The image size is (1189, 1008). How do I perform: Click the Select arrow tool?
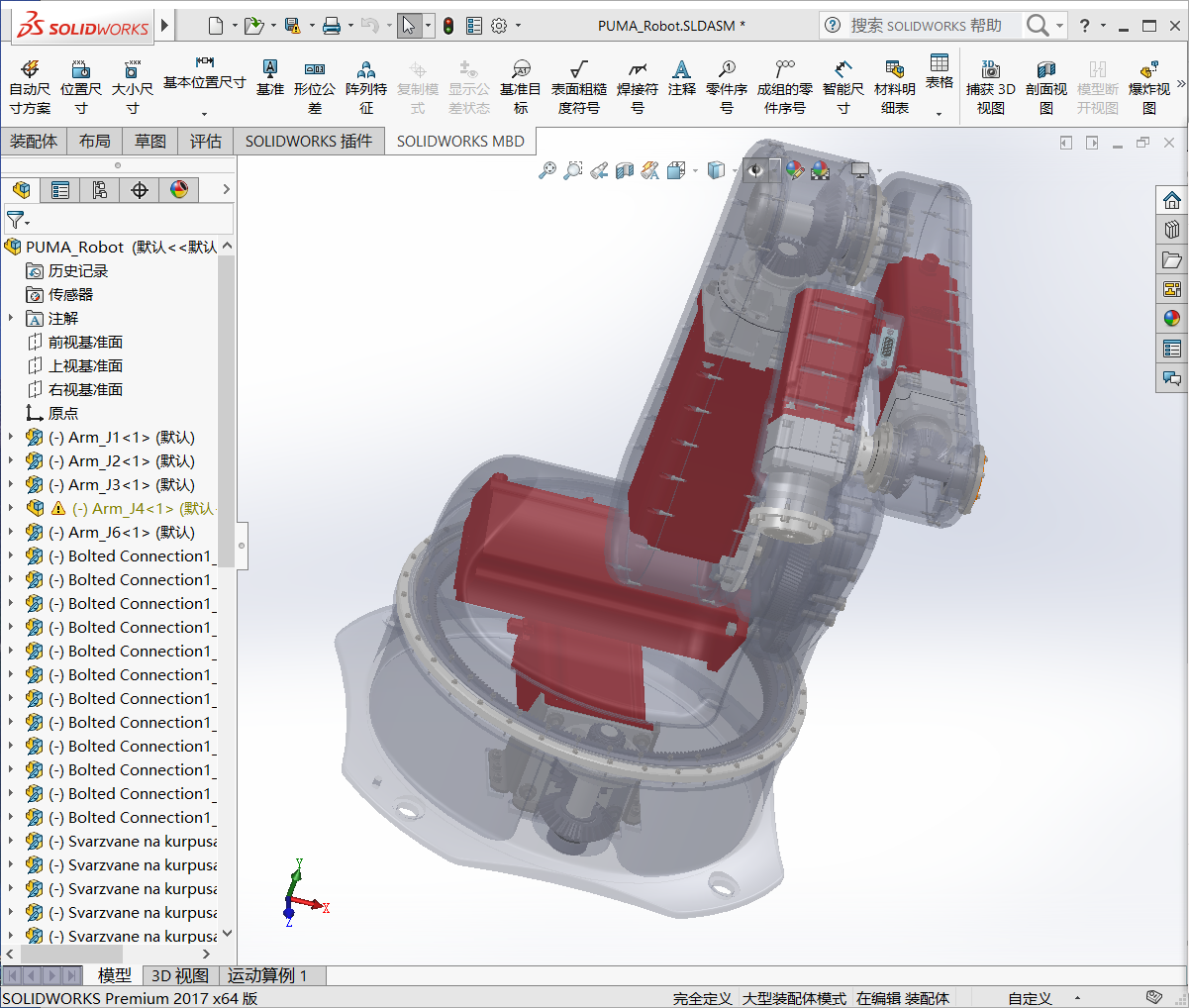coord(409,26)
